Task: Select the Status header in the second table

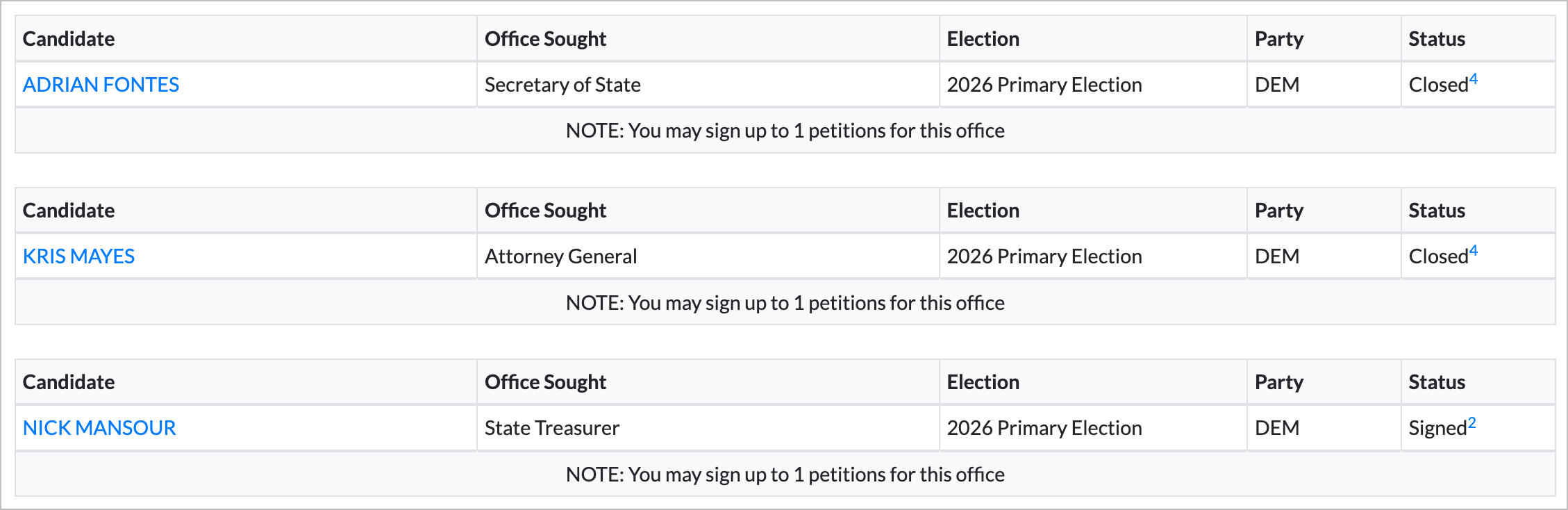Action: coord(1436,210)
